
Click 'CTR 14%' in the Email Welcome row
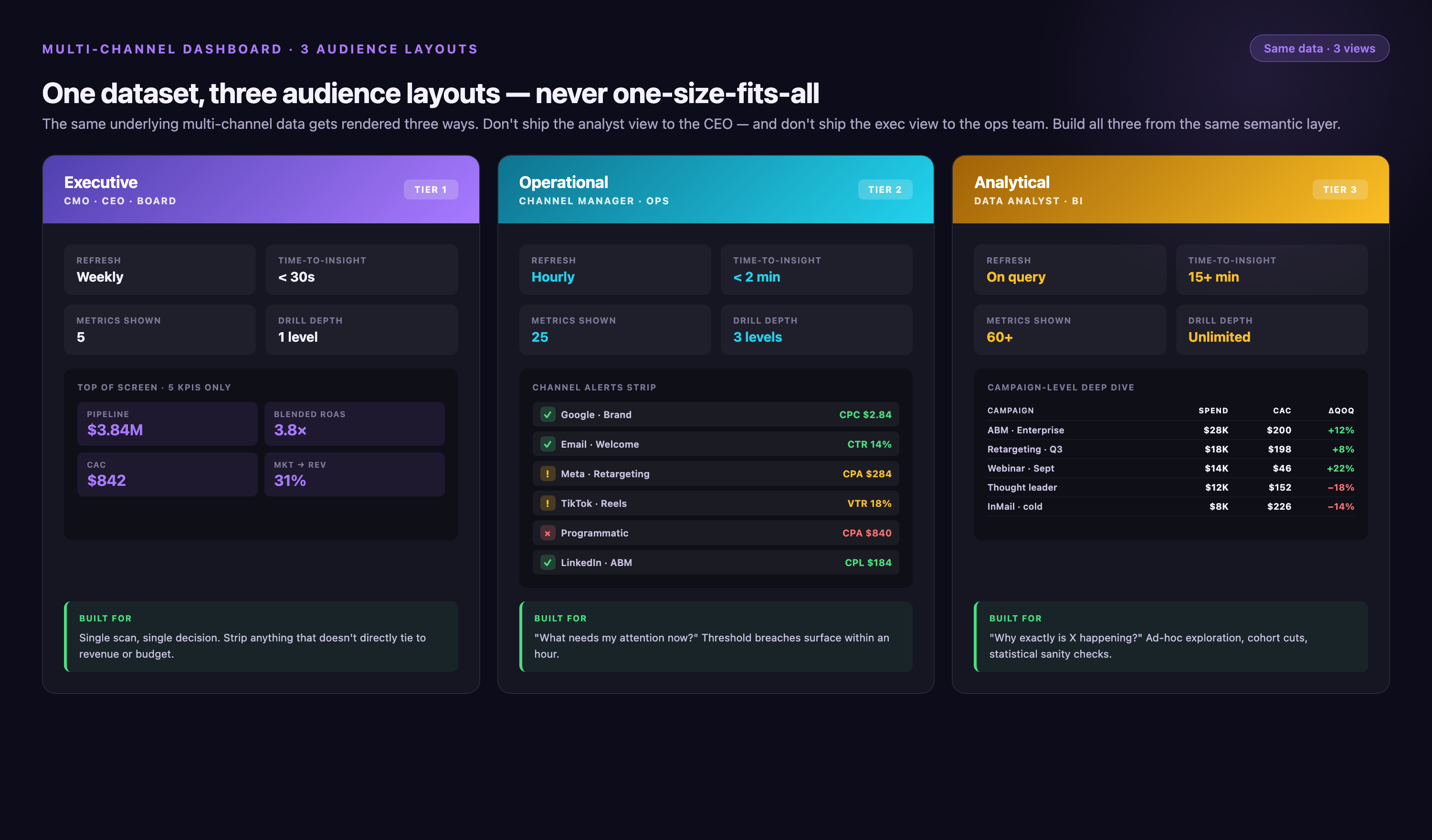pyautogui.click(x=869, y=444)
